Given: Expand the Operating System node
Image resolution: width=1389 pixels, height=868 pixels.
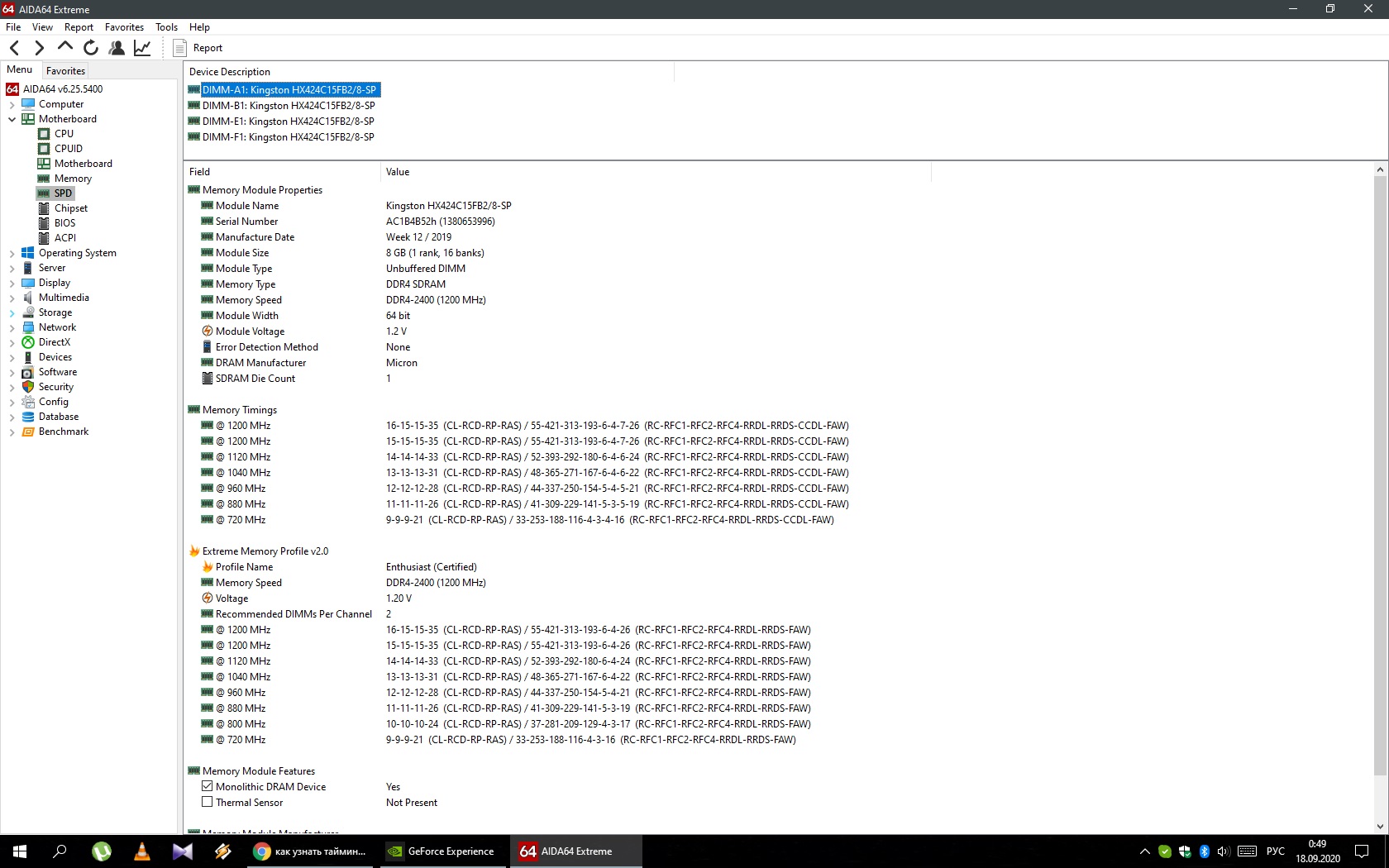Looking at the screenshot, I should [12, 254].
